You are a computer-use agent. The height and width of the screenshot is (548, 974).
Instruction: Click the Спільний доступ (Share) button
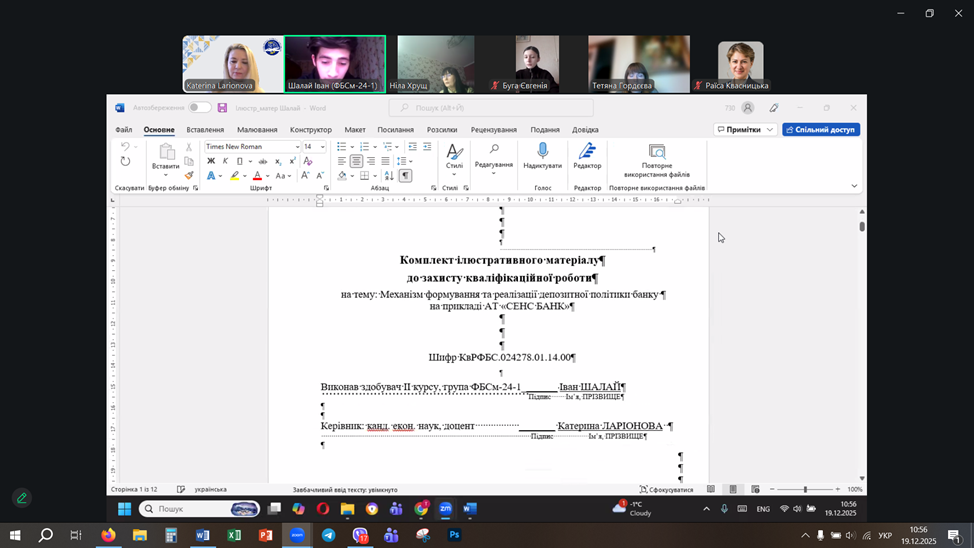pos(821,130)
